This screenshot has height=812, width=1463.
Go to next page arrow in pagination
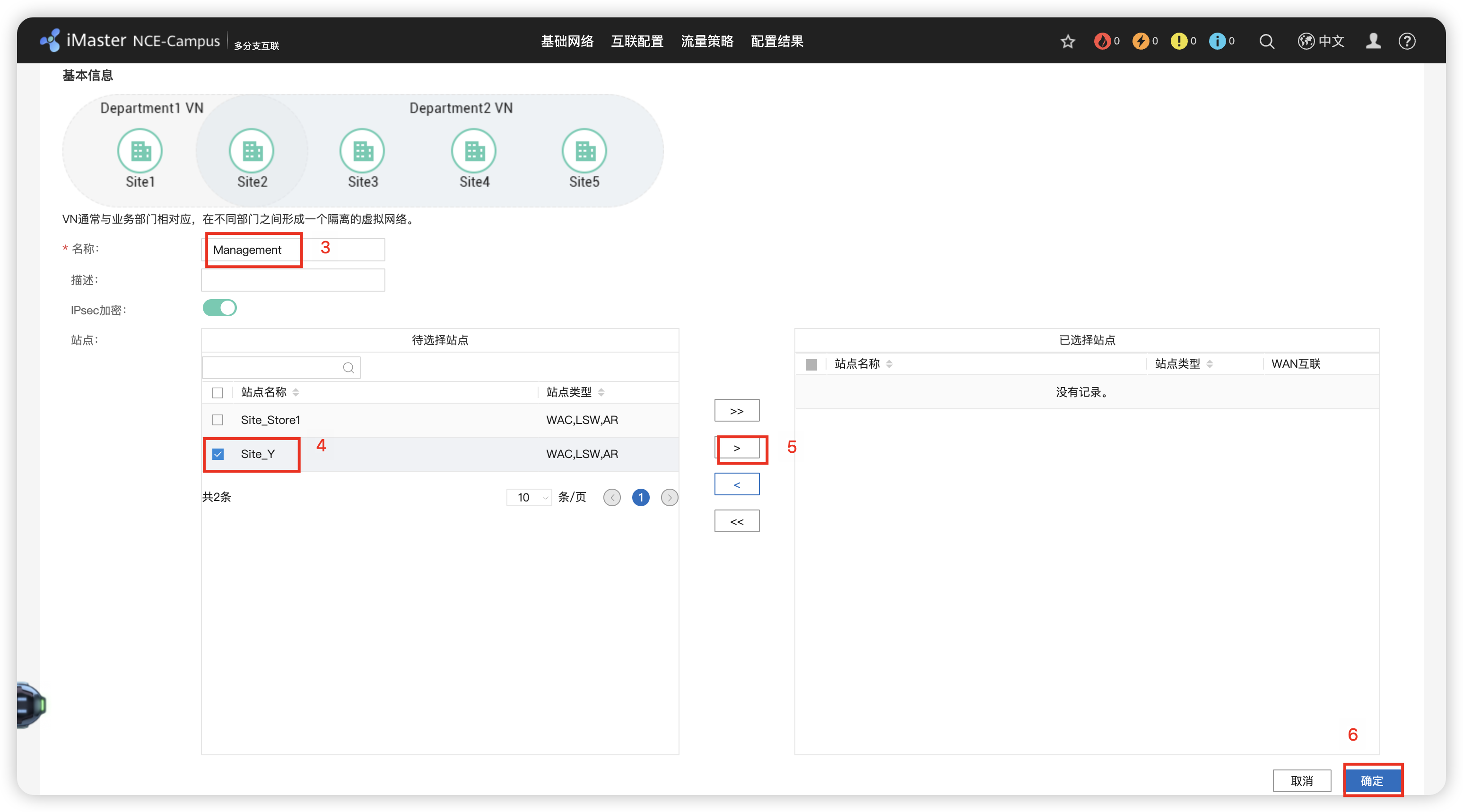pyautogui.click(x=670, y=498)
